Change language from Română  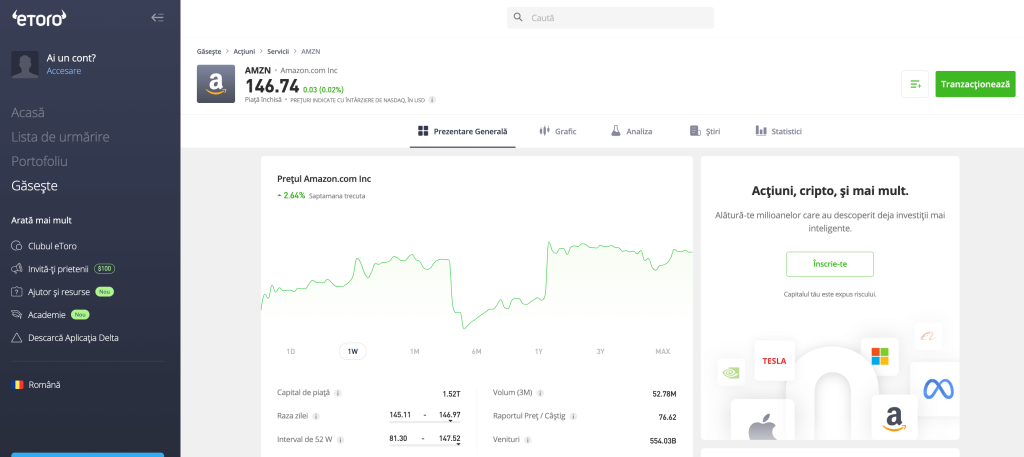pyautogui.click(x=44, y=385)
